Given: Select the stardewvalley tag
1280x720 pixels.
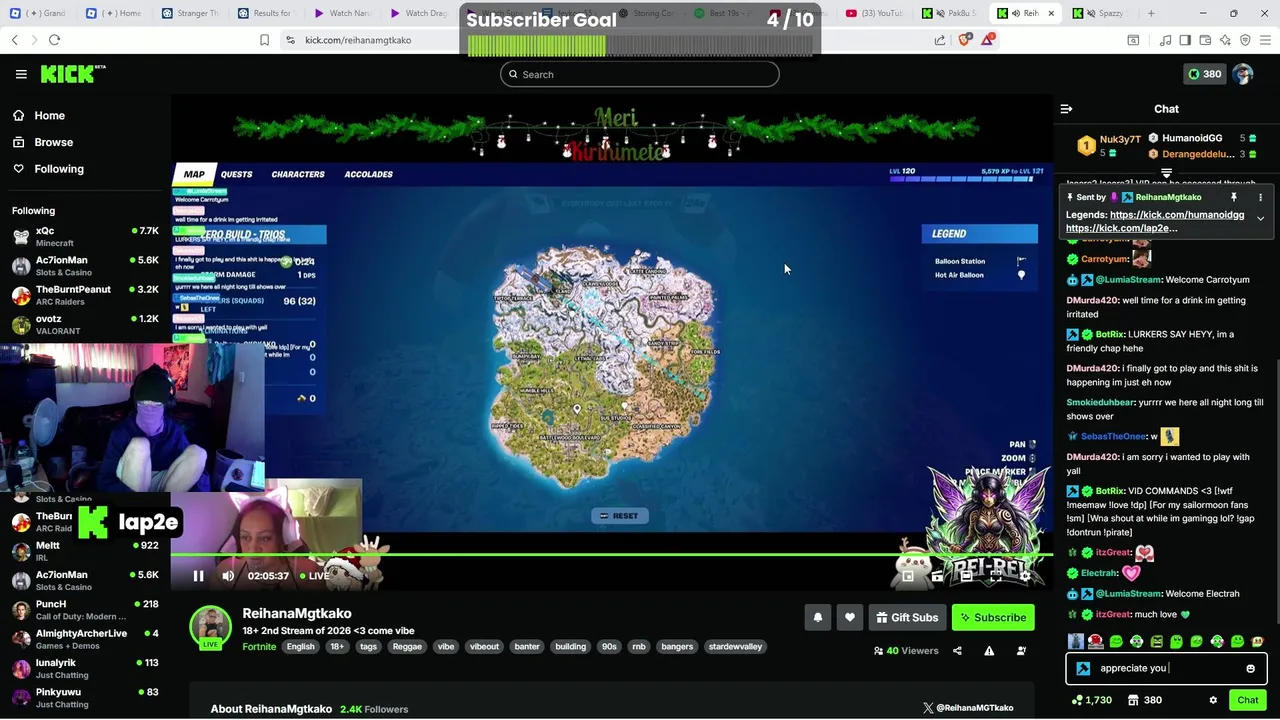Looking at the screenshot, I should pyautogui.click(x=735, y=647).
